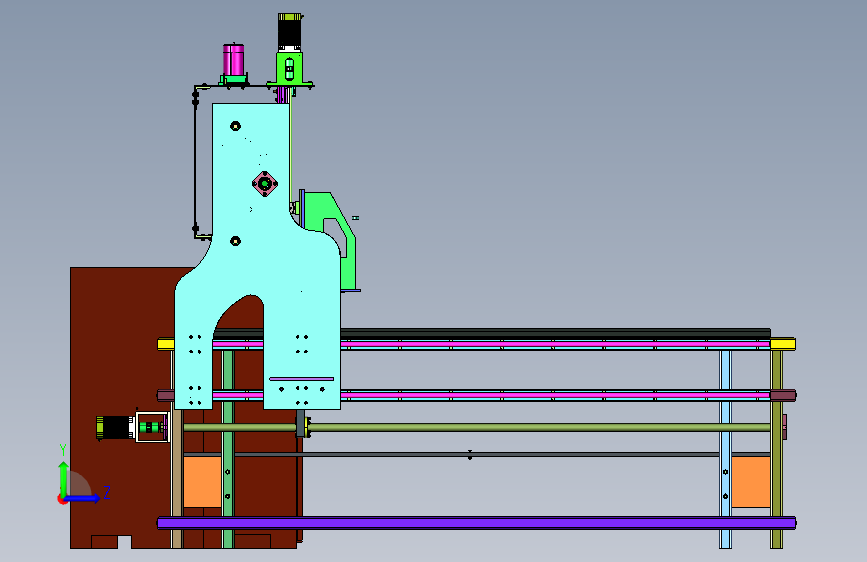Select the right yellow rail end cap
The width and height of the screenshot is (867, 562).
(783, 344)
